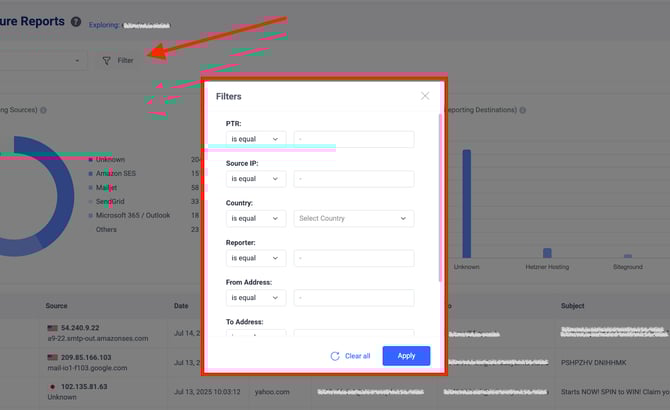
Task: Click the yahoo.com cell
Action: point(272,392)
